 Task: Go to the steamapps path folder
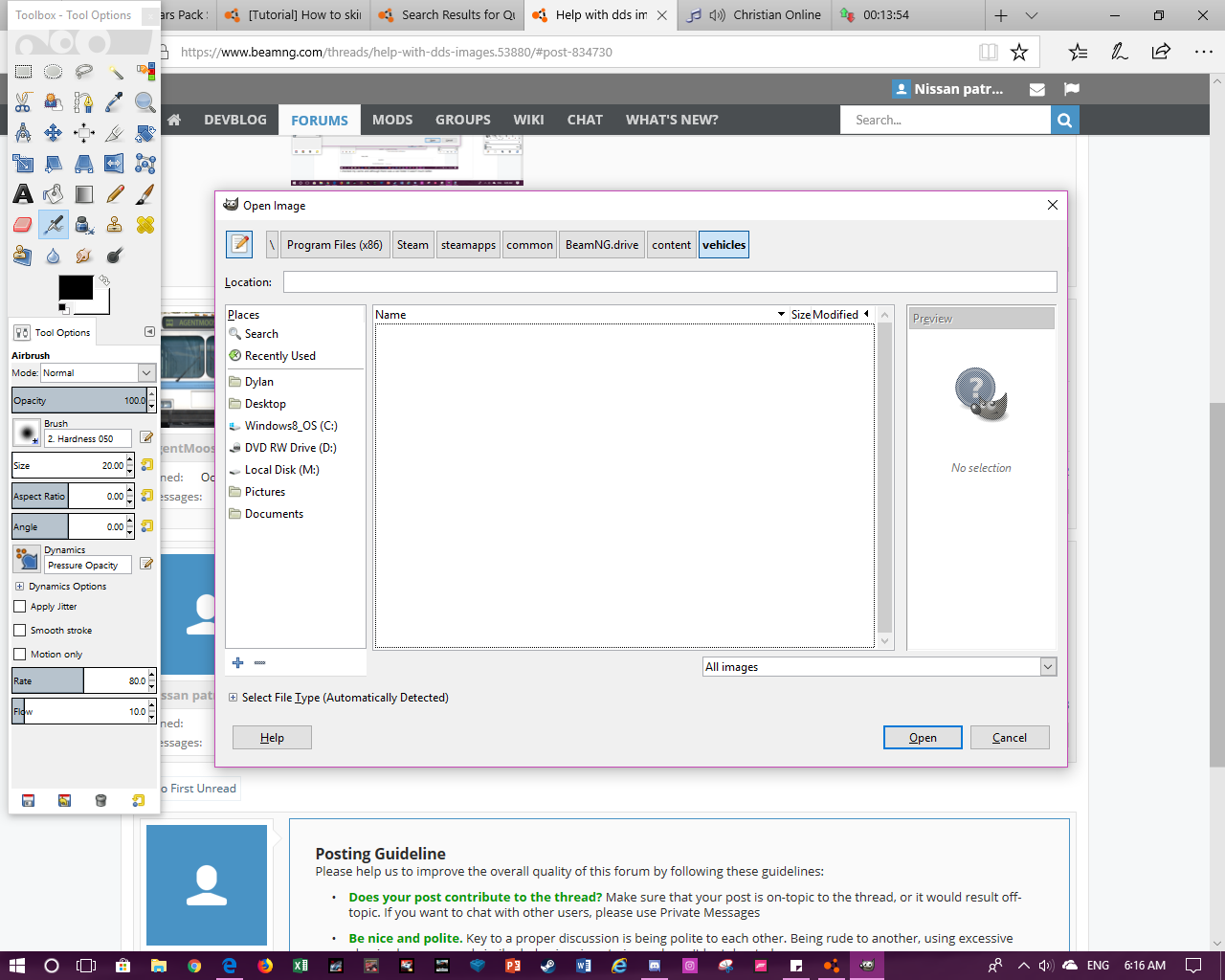469,245
